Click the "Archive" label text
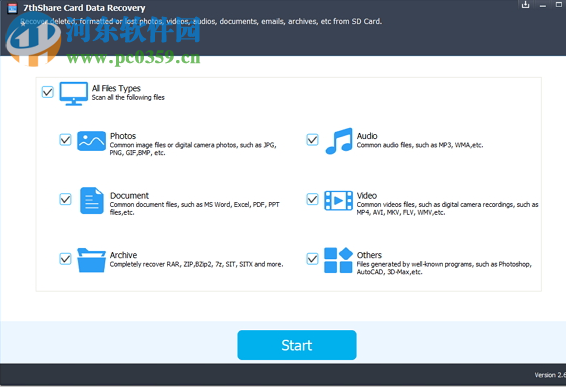The width and height of the screenshot is (566, 387). [x=123, y=255]
